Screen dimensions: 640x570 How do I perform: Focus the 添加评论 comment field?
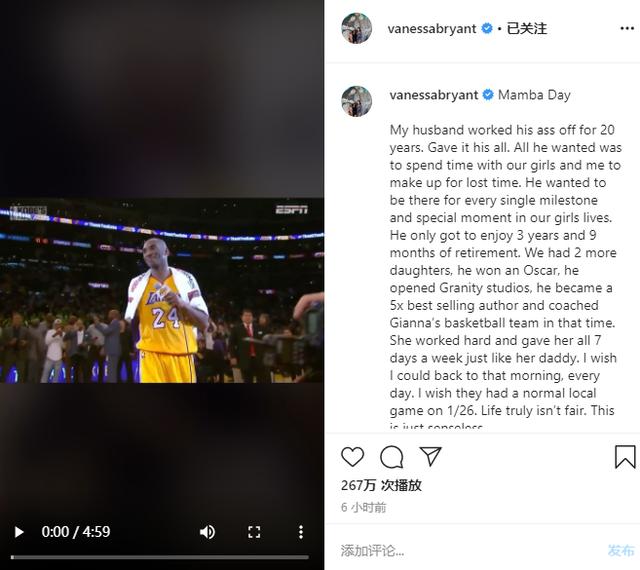click(469, 551)
